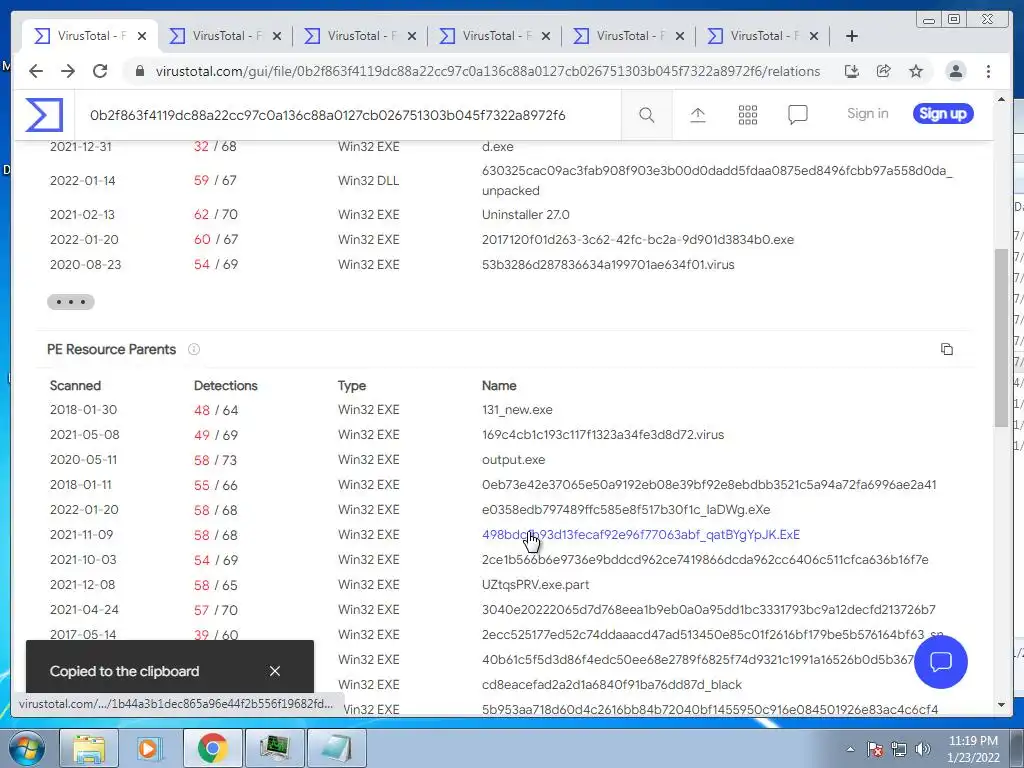Go forward in Chrome
The height and width of the screenshot is (768, 1024).
68,71
